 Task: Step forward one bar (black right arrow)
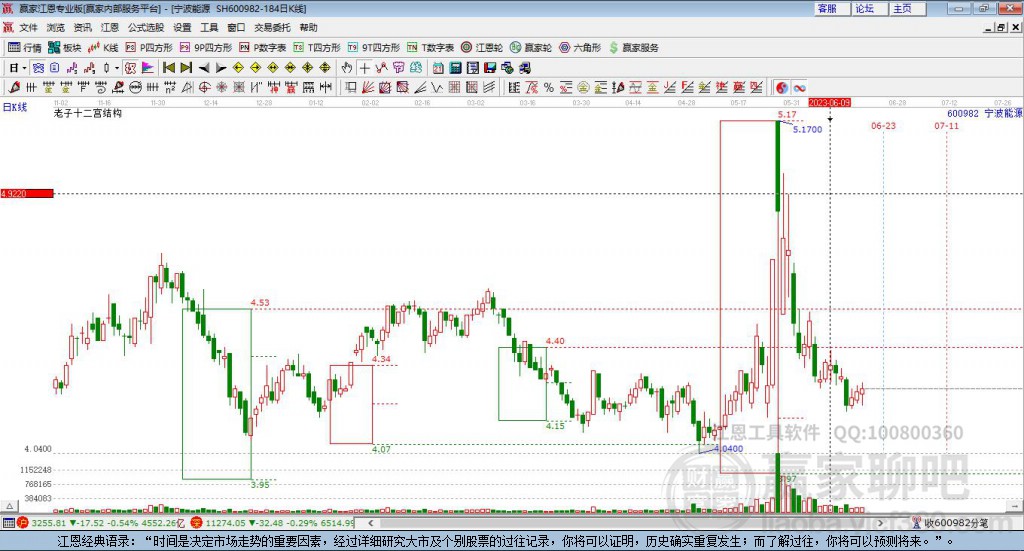tap(221, 68)
